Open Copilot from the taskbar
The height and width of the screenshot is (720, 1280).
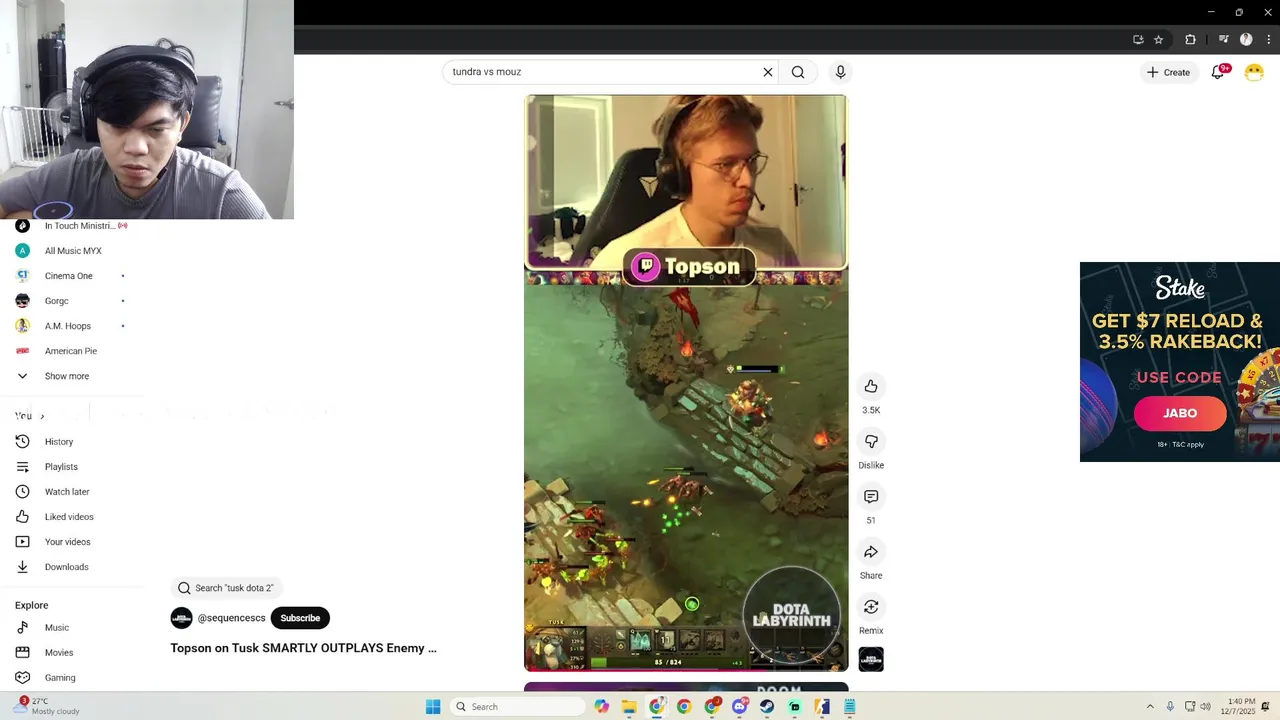(x=602, y=707)
